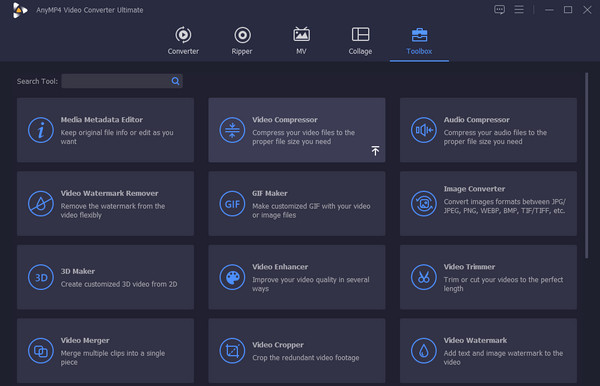Maximize the AnyMP4 window
Image resolution: width=600 pixels, height=386 pixels.
click(568, 10)
